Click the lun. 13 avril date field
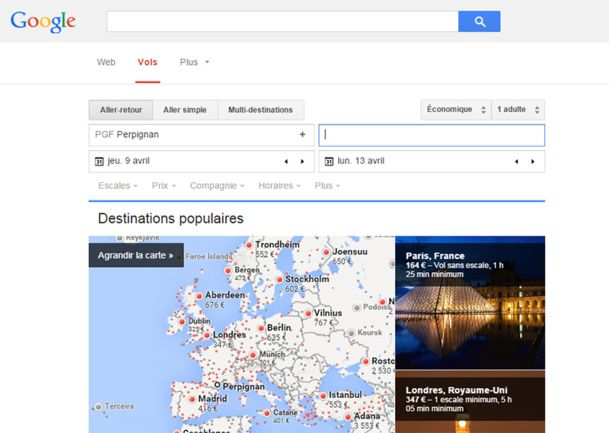 pos(432,161)
